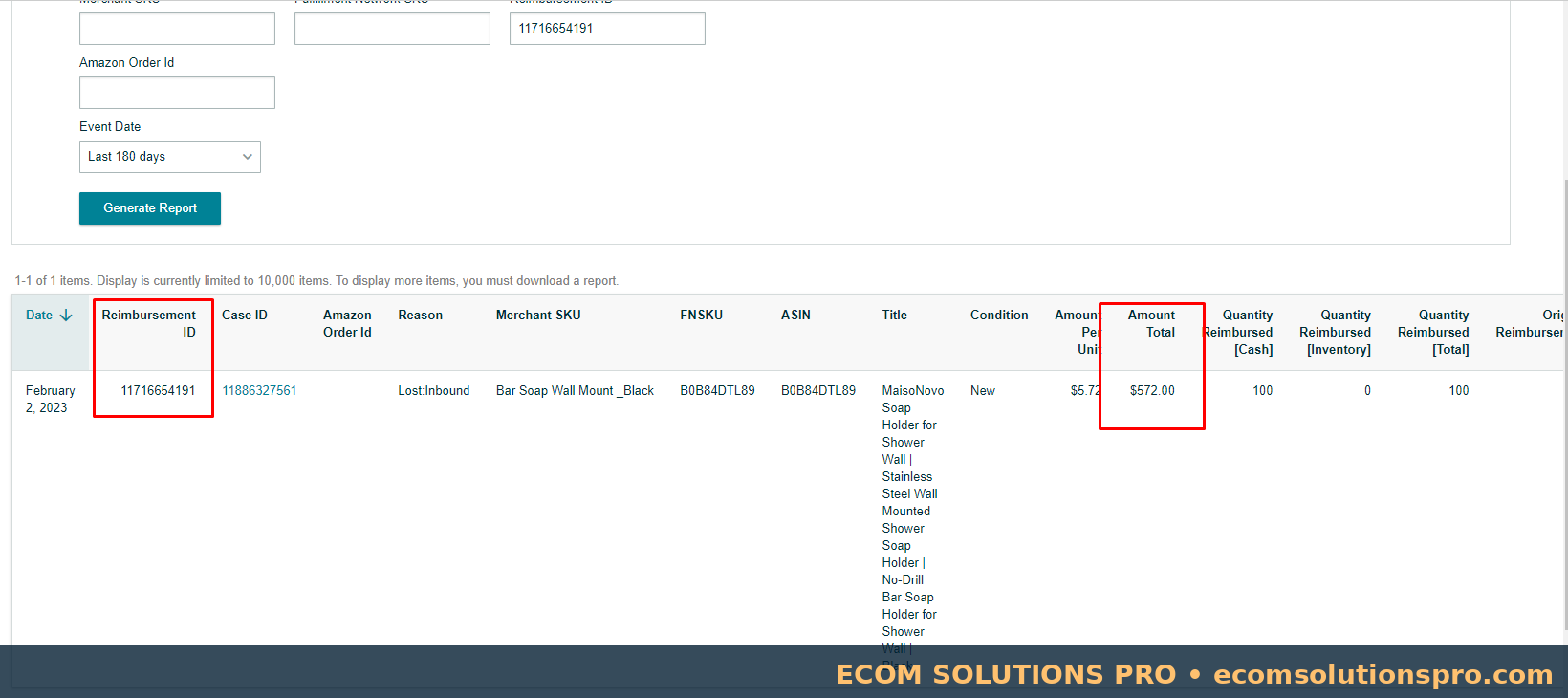Click the Merchant SKU column header
Viewport: 1568px width, 698px height.
(x=538, y=315)
